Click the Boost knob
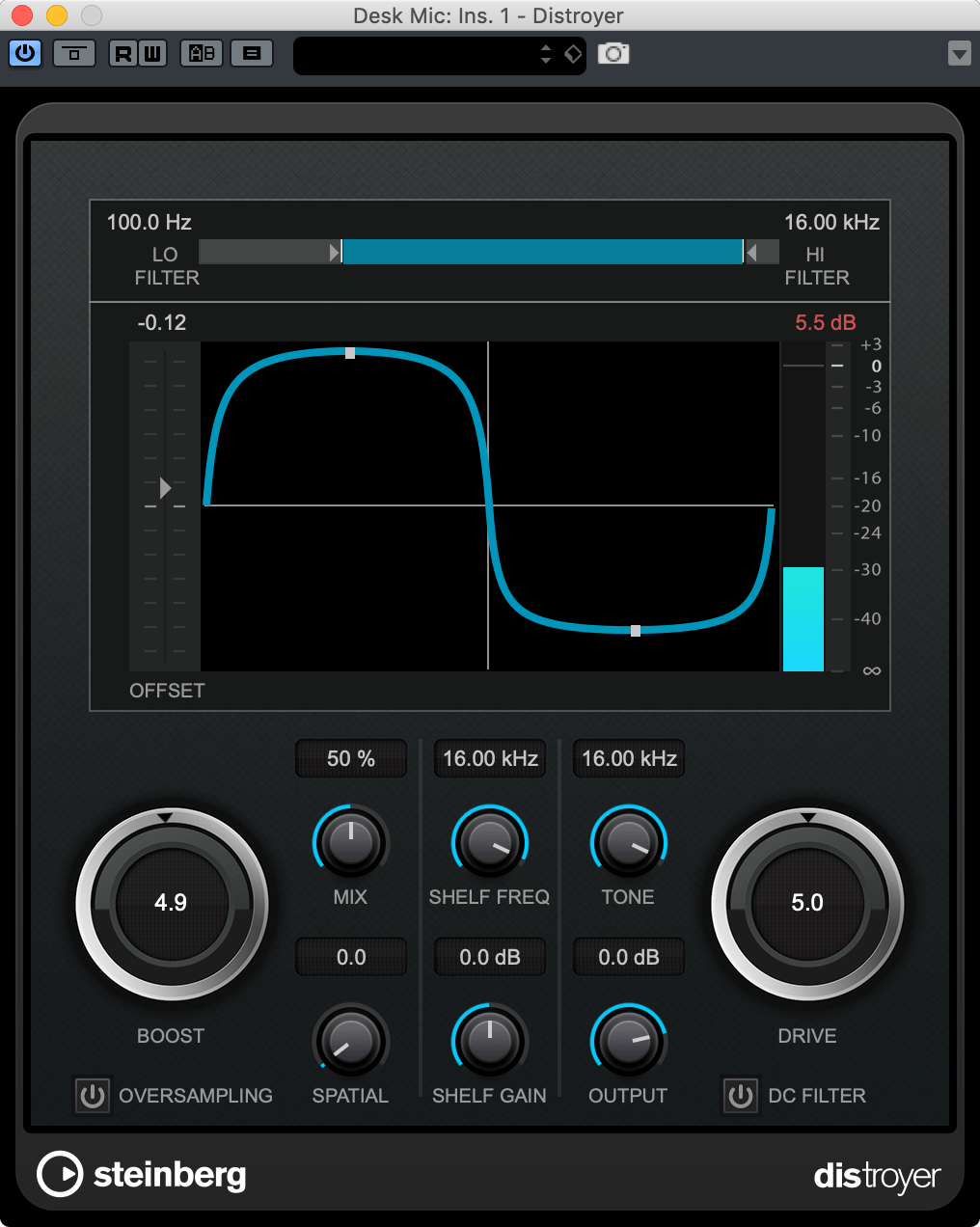 point(171,903)
